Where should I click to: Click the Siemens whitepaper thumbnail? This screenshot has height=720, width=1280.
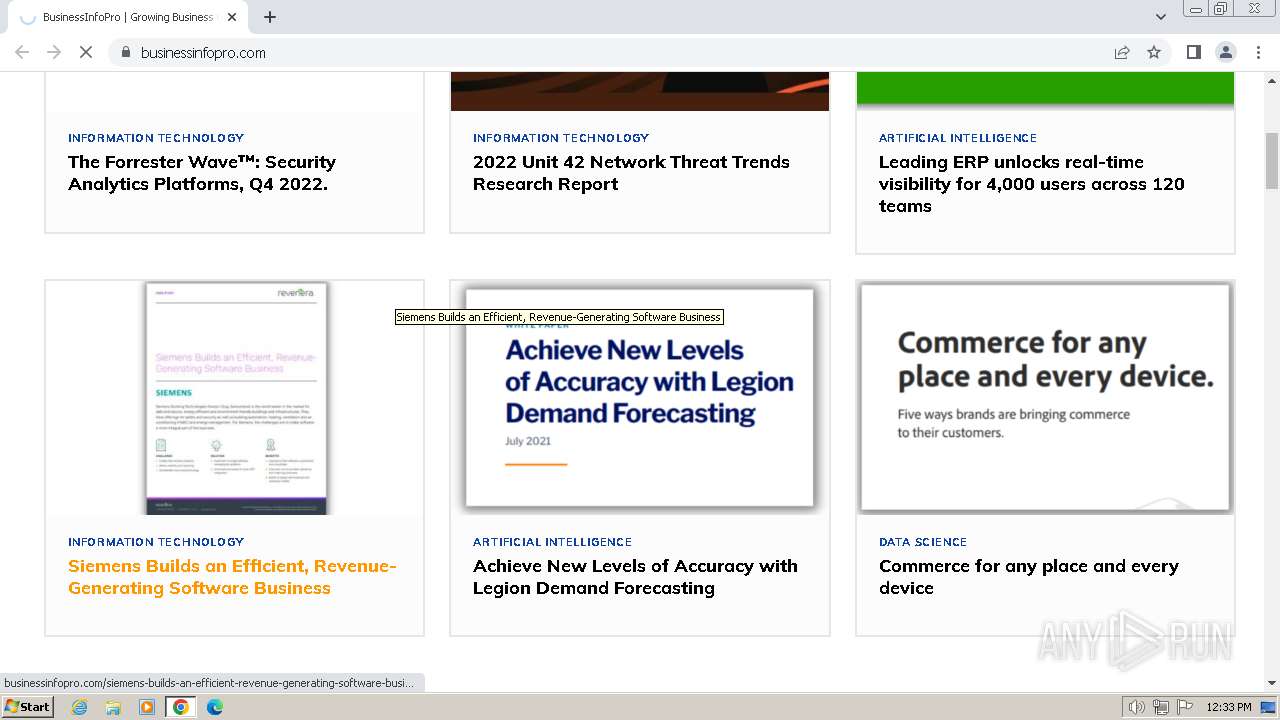(x=235, y=398)
